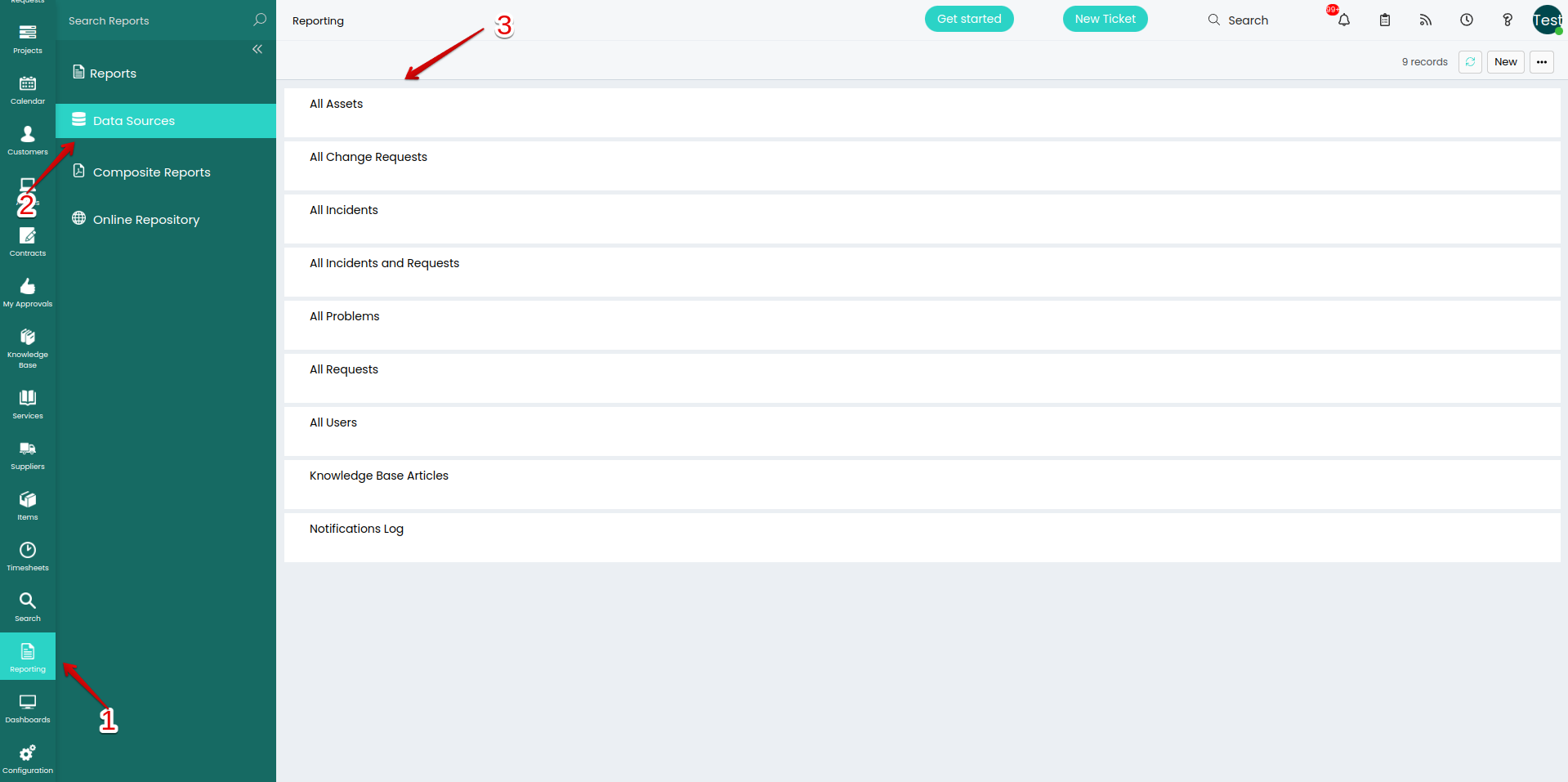The image size is (1568, 782).
Task: Open Knowledge Base in the sidebar
Action: pos(28,347)
